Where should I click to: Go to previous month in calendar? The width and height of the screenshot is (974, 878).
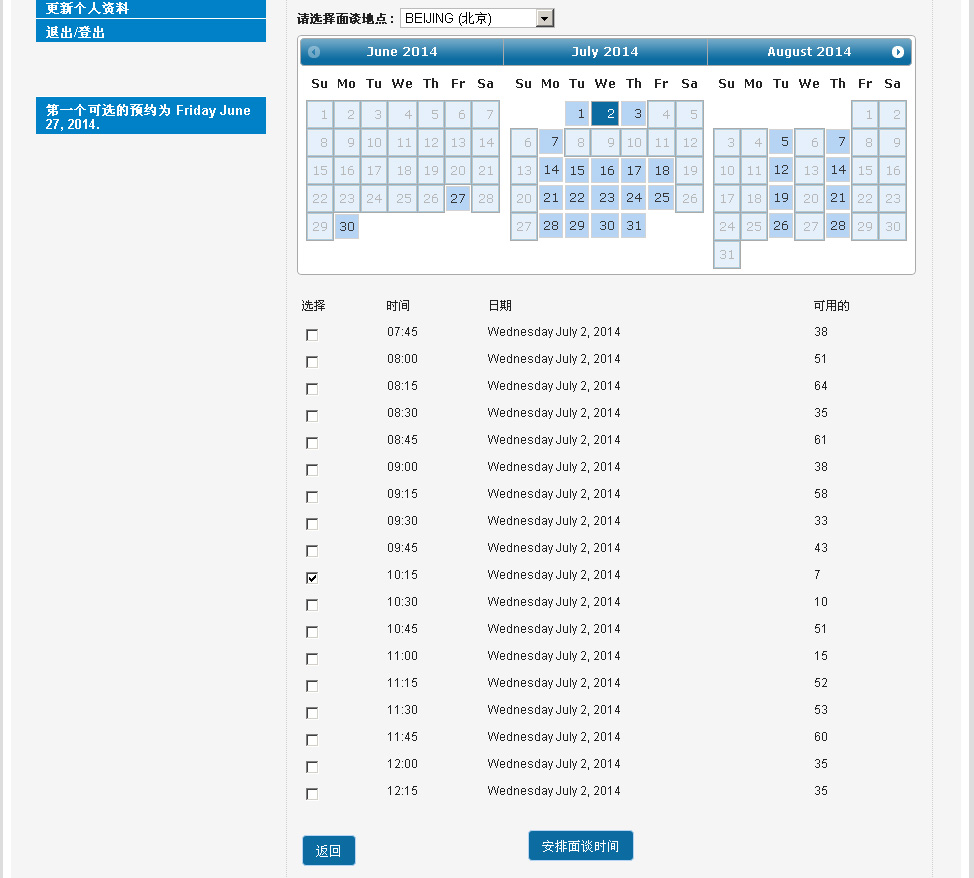tap(314, 52)
